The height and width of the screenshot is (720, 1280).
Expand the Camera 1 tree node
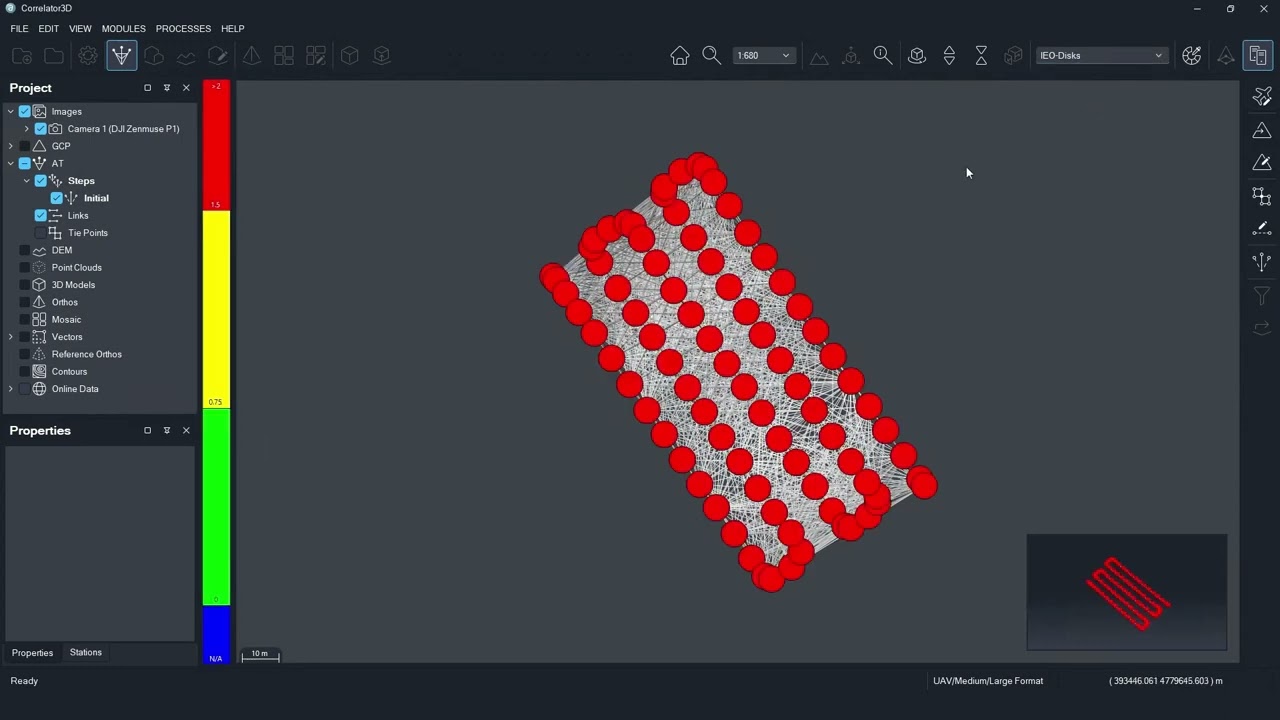(27, 129)
